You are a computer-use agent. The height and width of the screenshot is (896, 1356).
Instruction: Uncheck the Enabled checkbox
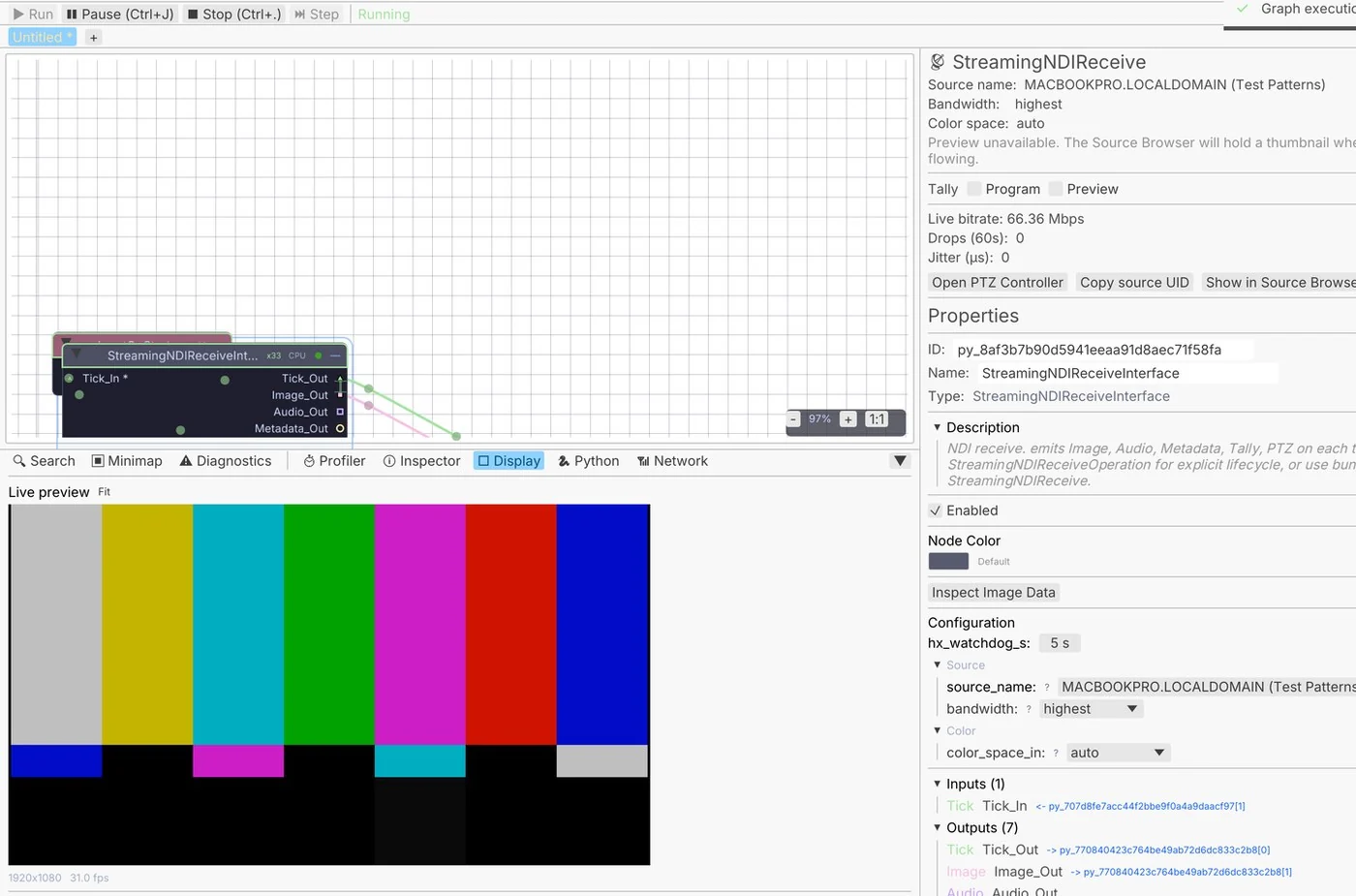935,510
